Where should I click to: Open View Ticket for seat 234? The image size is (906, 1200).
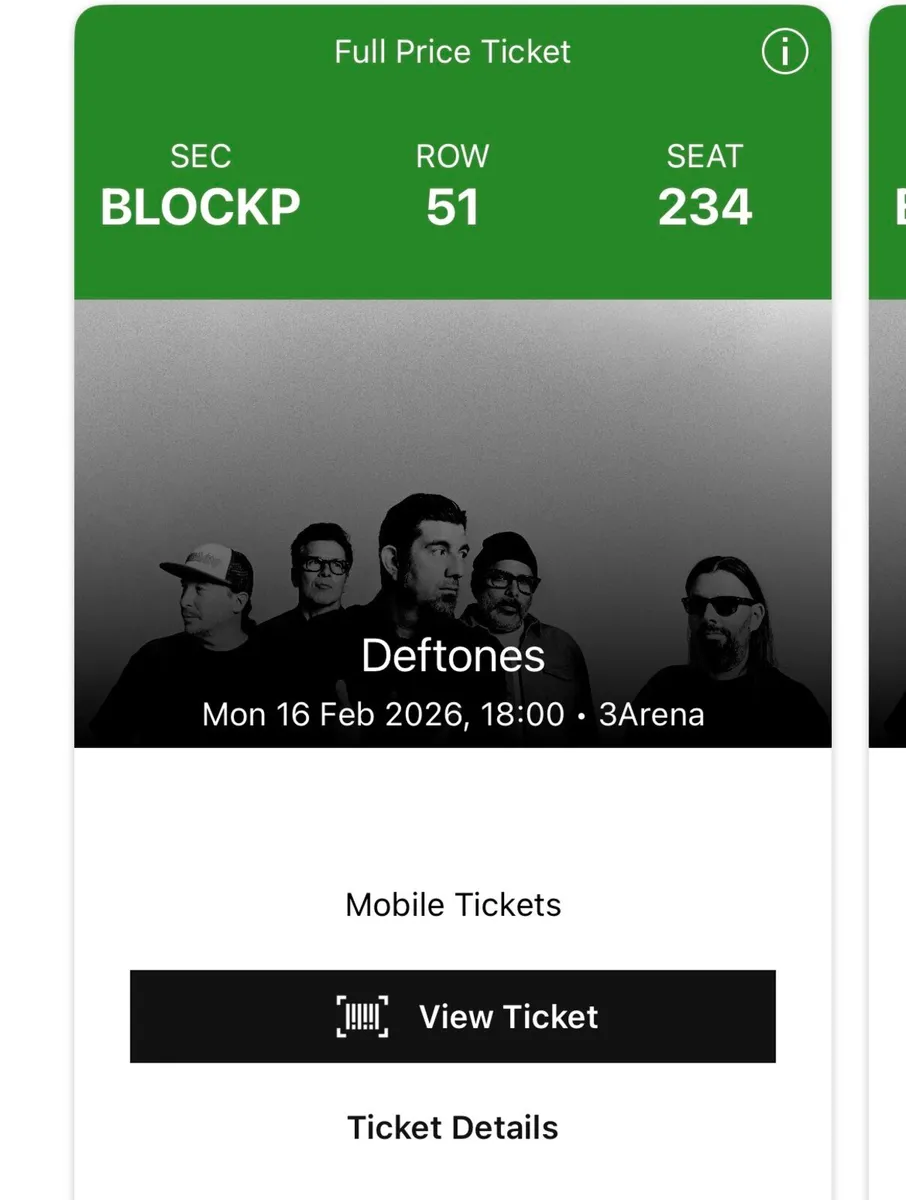(x=452, y=1016)
